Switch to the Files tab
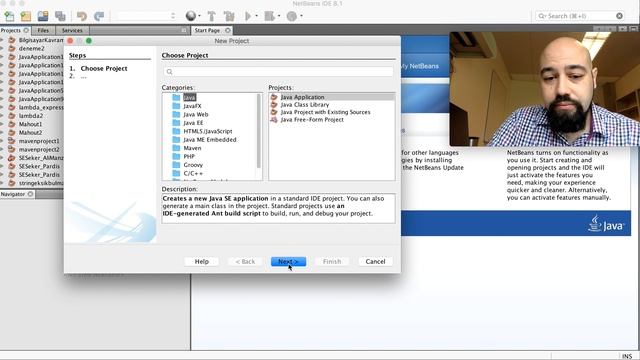This screenshot has width=640, height=360. [43, 30]
